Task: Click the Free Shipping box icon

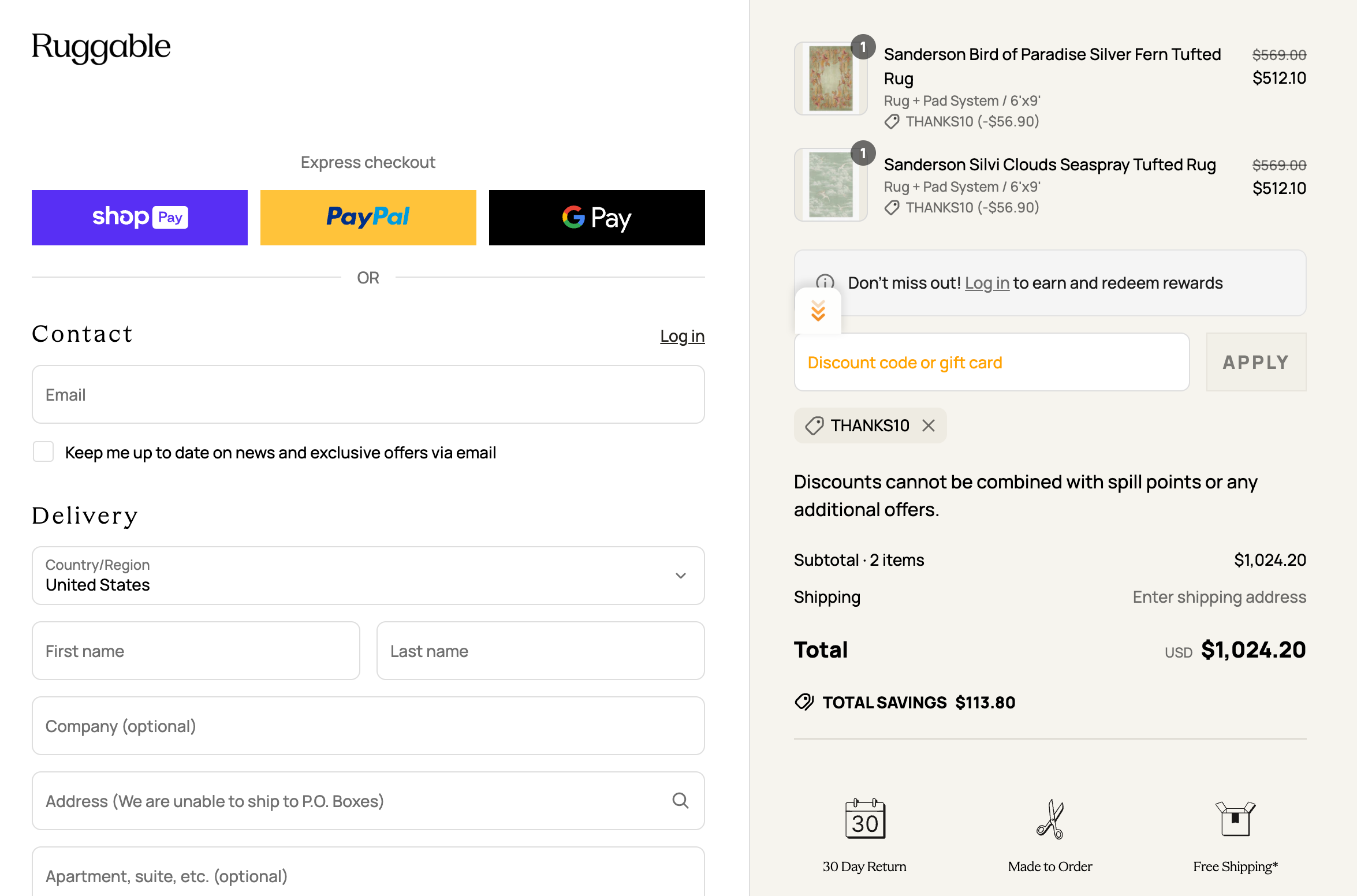Action: click(x=1235, y=819)
